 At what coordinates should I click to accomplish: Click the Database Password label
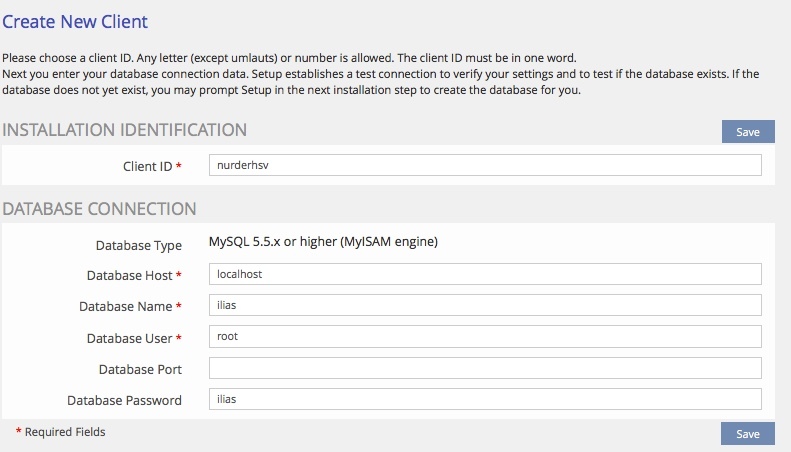pyautogui.click(x=124, y=400)
